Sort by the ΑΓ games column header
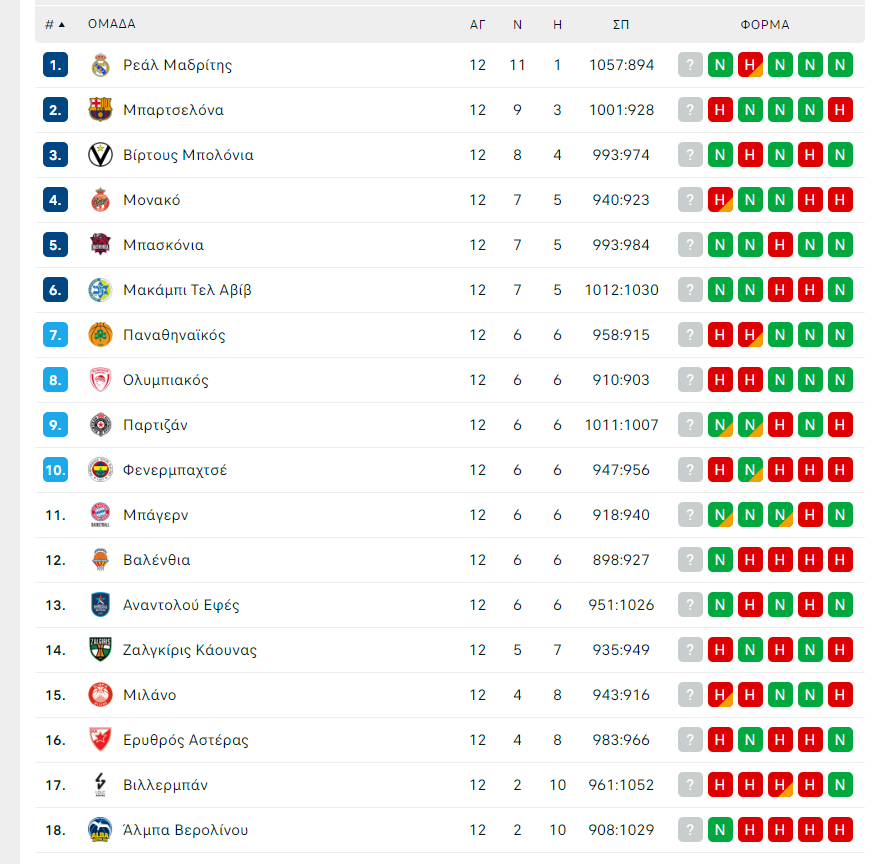Image resolution: width=880 pixels, height=864 pixels. click(x=477, y=24)
